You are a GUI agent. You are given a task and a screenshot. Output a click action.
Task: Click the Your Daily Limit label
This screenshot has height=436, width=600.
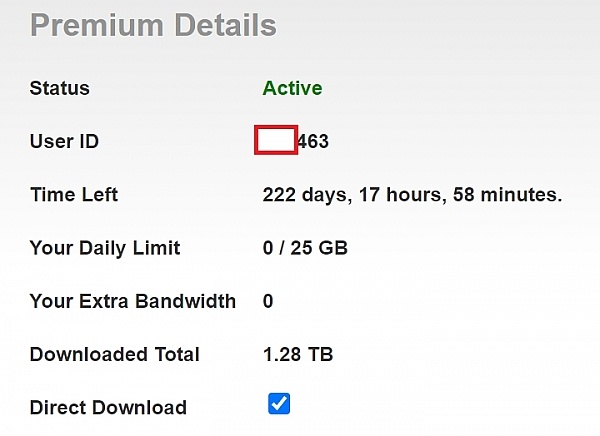point(105,248)
